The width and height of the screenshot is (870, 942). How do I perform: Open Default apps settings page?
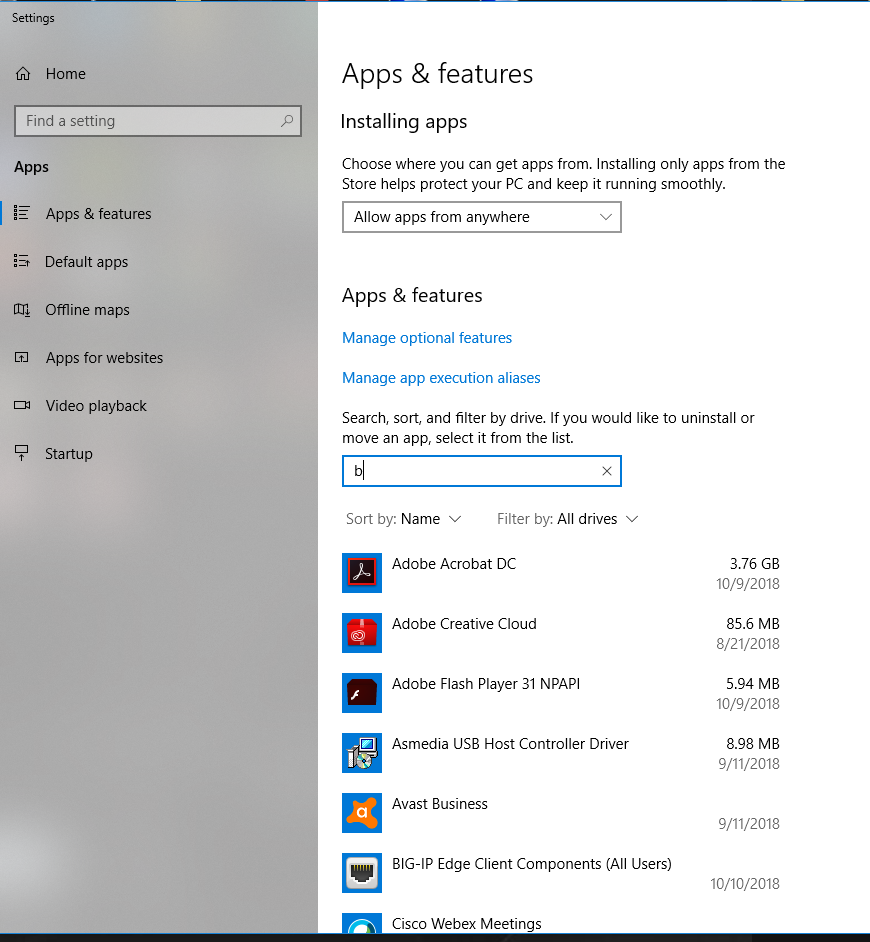click(x=87, y=262)
